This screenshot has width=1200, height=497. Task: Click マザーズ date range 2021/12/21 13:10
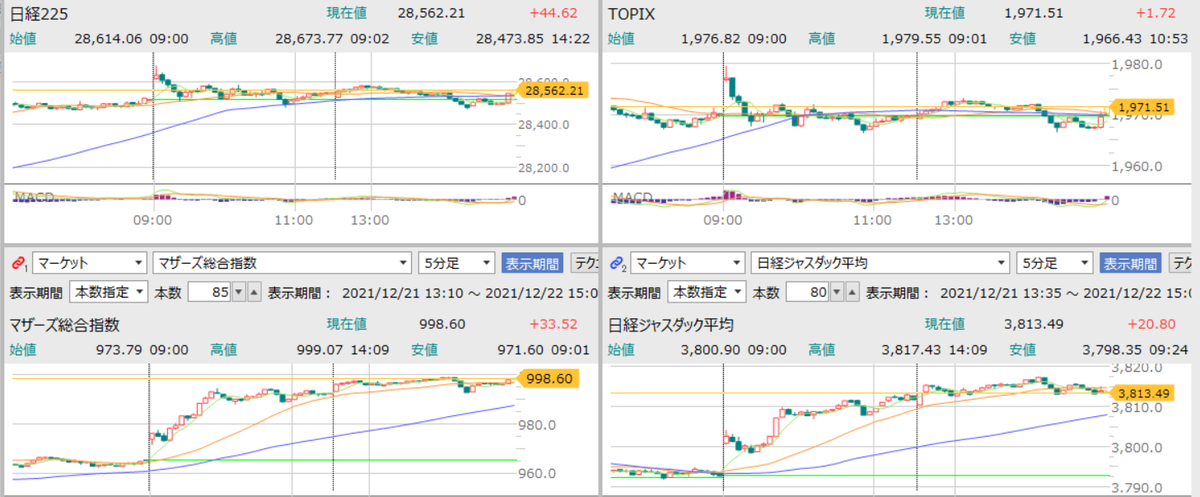click(400, 292)
